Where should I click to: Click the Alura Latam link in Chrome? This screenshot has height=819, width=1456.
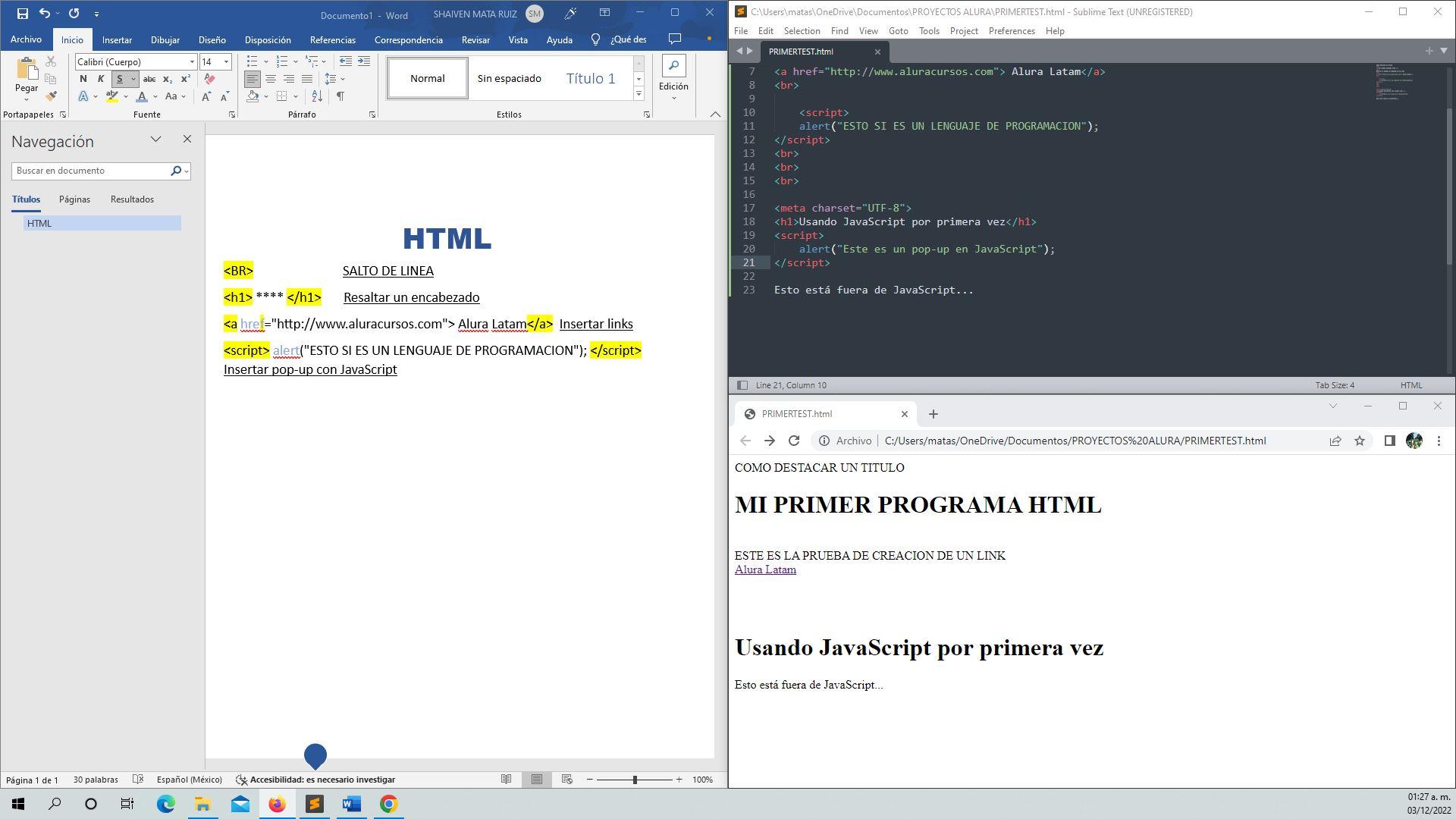[x=765, y=570]
